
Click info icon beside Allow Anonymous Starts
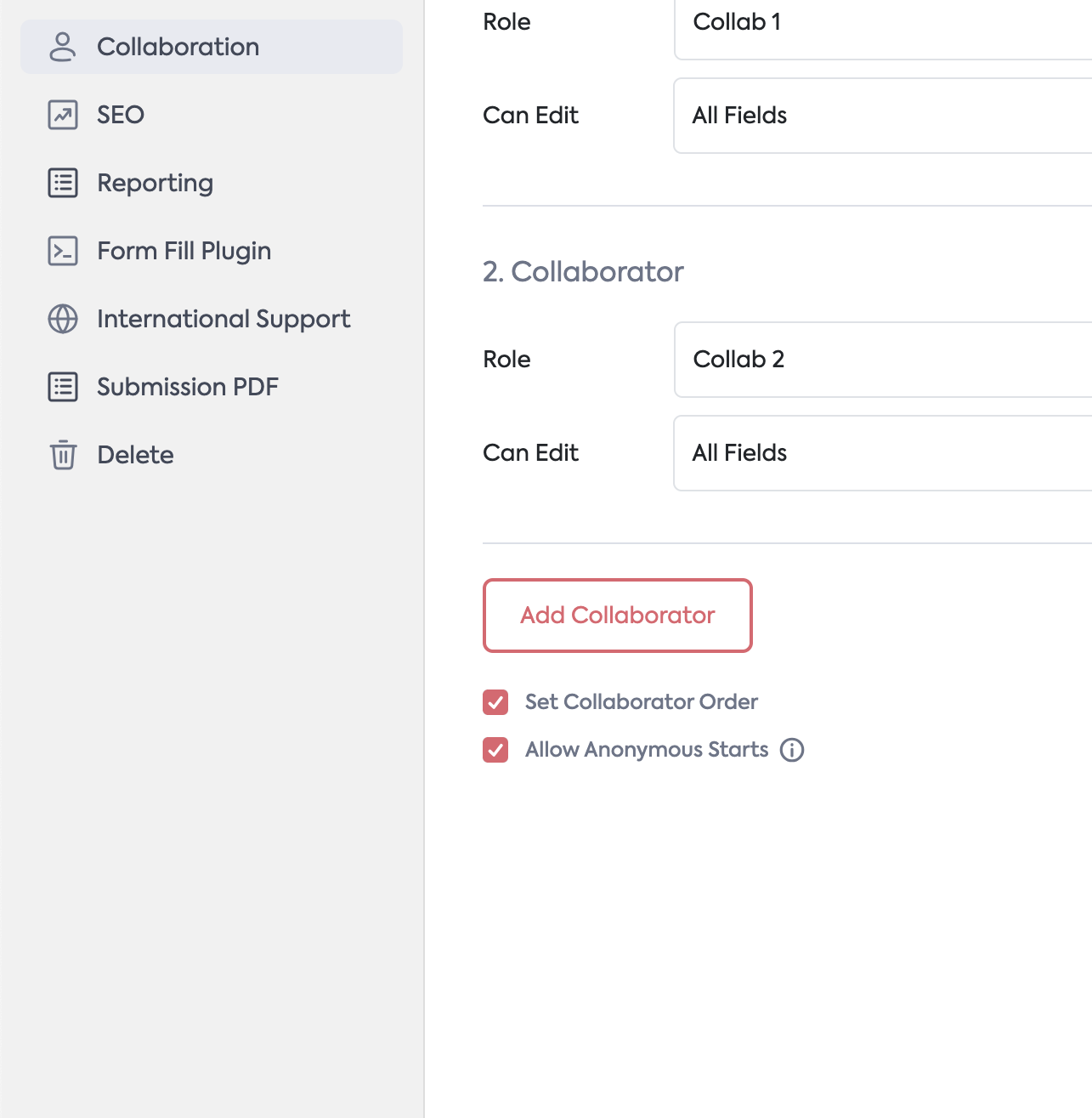tap(792, 750)
